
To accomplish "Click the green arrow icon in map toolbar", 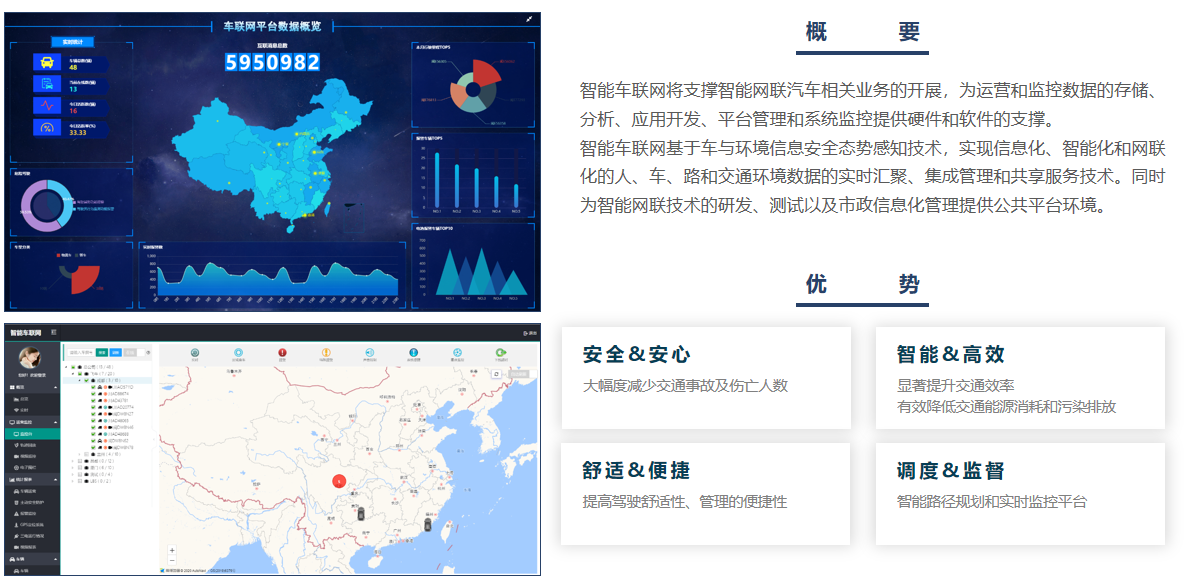I will [x=501, y=353].
